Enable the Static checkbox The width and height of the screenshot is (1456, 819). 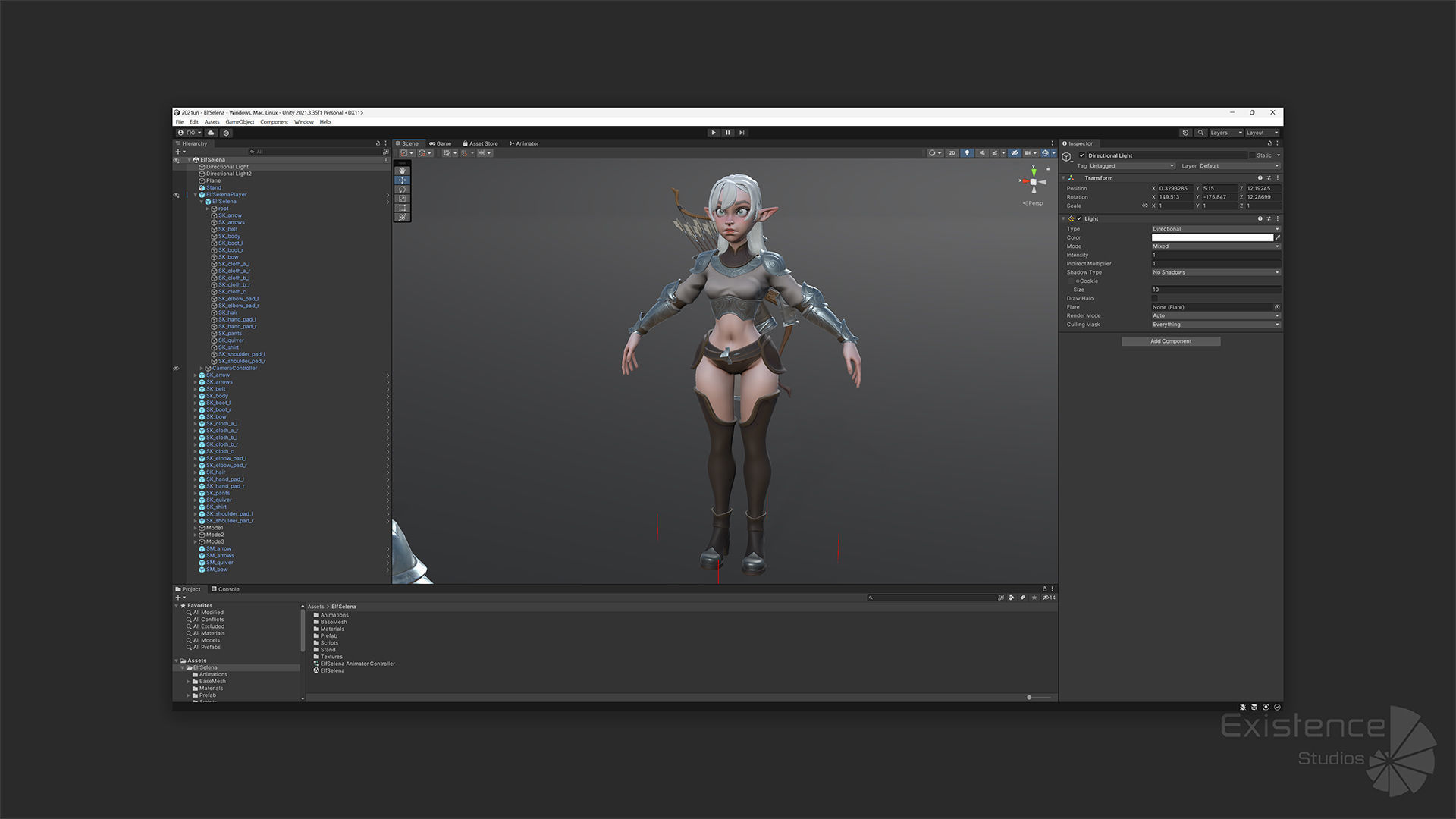[1252, 155]
